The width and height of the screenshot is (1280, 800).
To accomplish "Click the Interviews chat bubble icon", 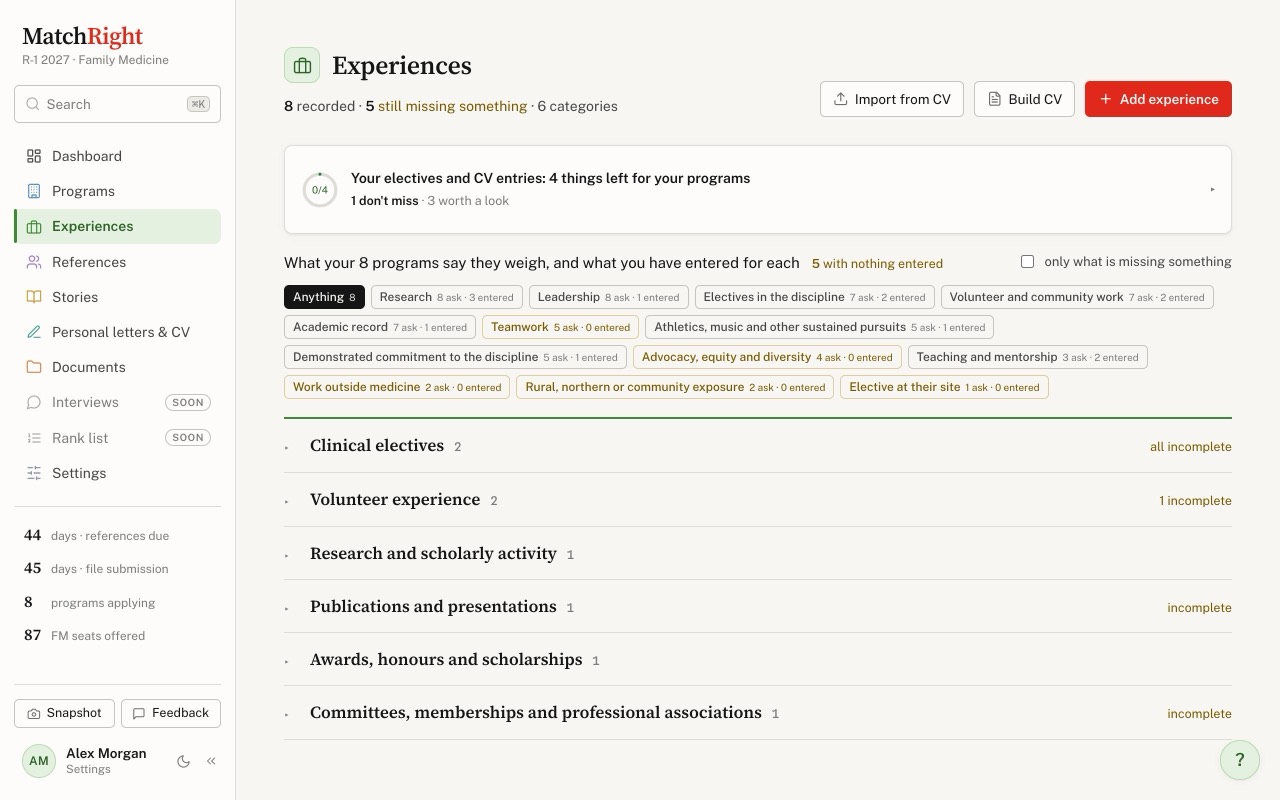I will point(34,402).
